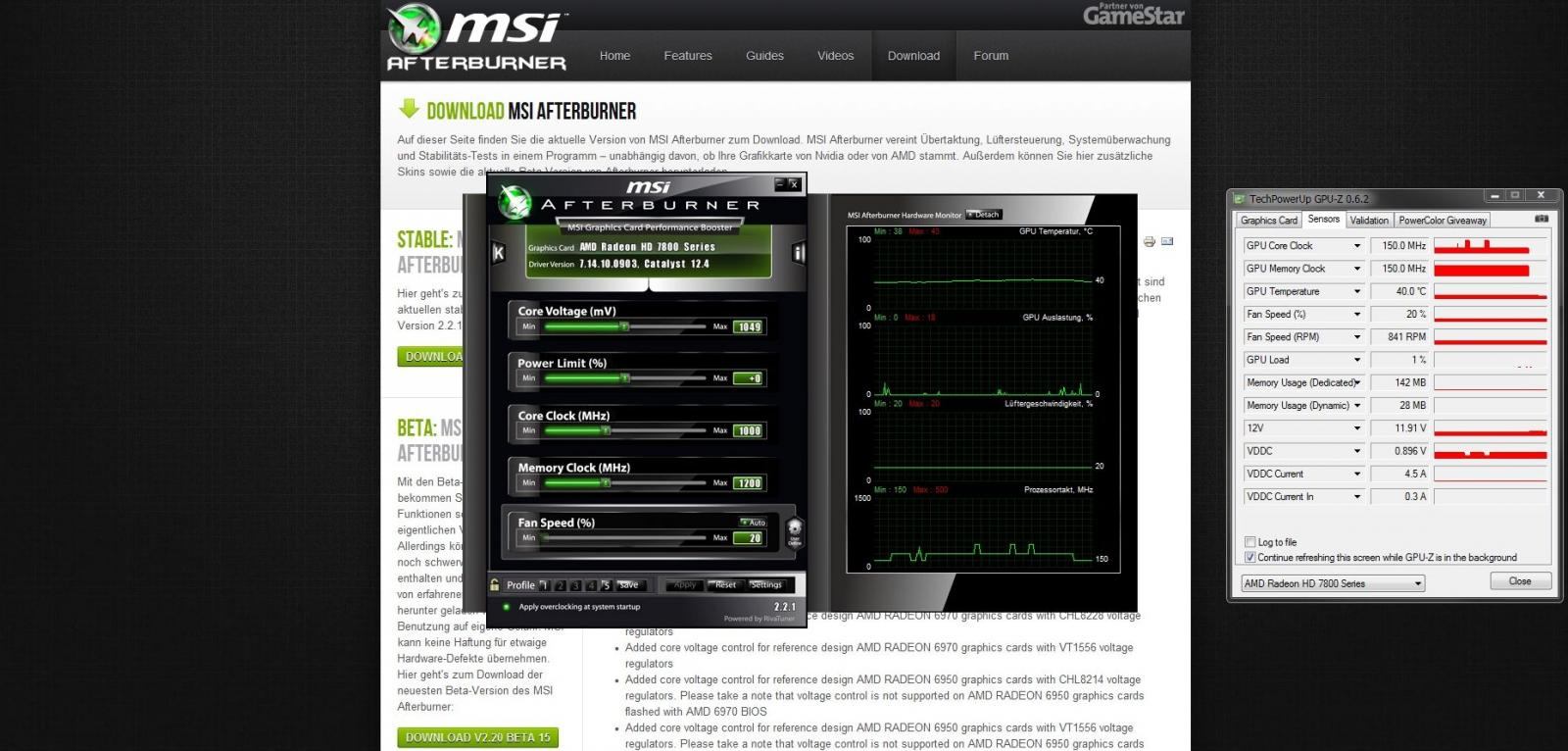Toggle the fan speed Auto button
This screenshot has height=751, width=1568.
[x=753, y=523]
